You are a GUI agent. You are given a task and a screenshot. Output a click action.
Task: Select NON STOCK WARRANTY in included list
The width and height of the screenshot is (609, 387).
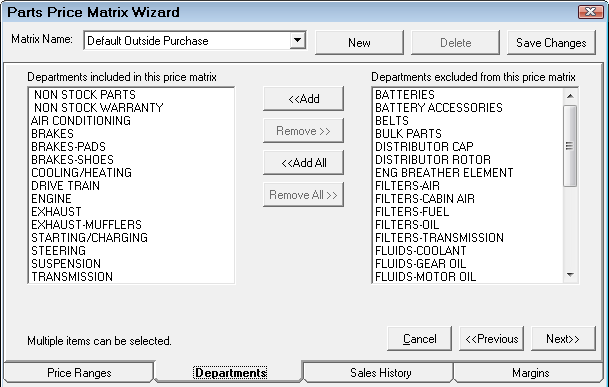[x=131, y=108]
